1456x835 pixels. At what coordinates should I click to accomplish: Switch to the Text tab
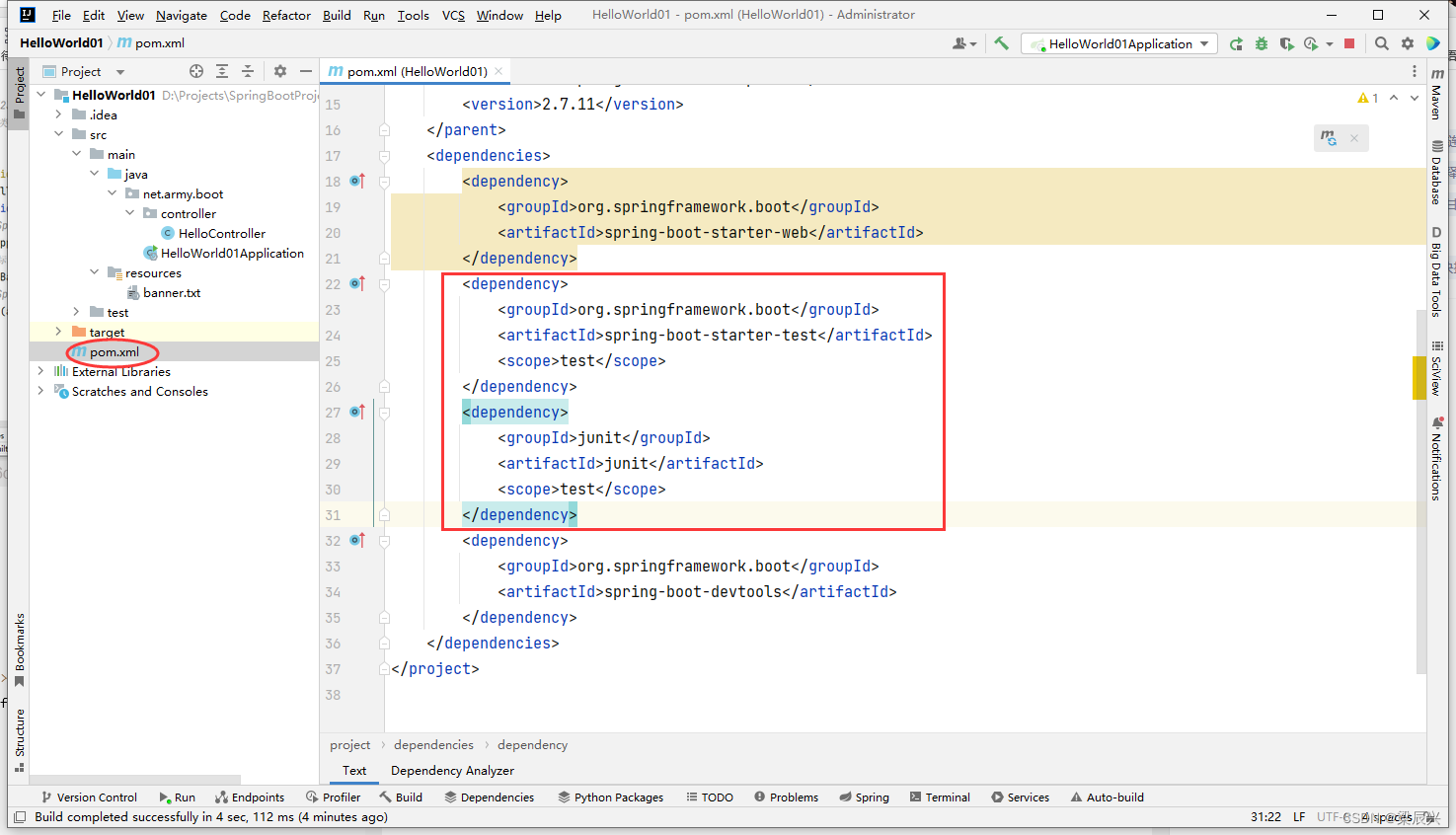(x=354, y=771)
